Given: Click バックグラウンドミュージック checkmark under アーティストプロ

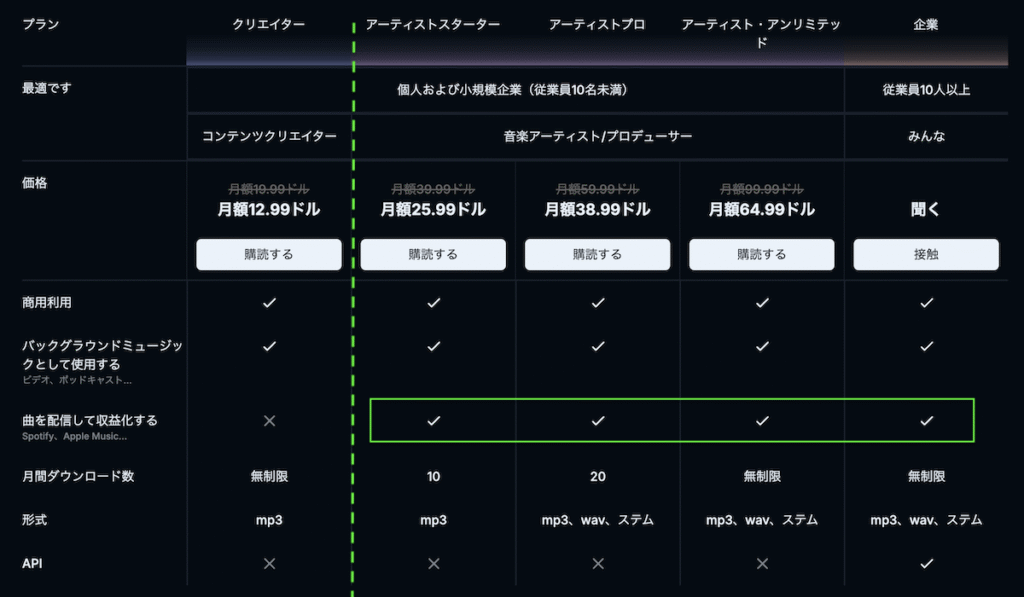Looking at the screenshot, I should point(597,346).
